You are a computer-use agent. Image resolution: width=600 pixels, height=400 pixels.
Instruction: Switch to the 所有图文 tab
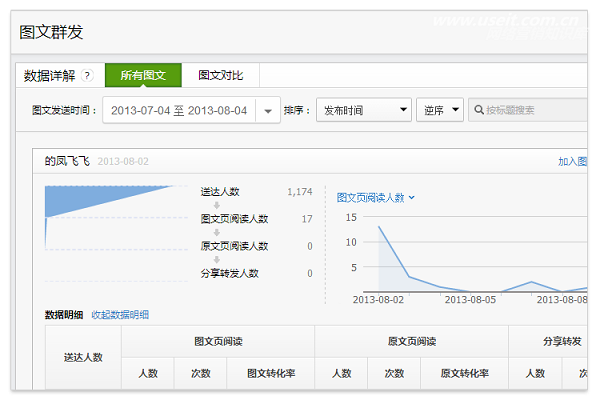coord(144,75)
